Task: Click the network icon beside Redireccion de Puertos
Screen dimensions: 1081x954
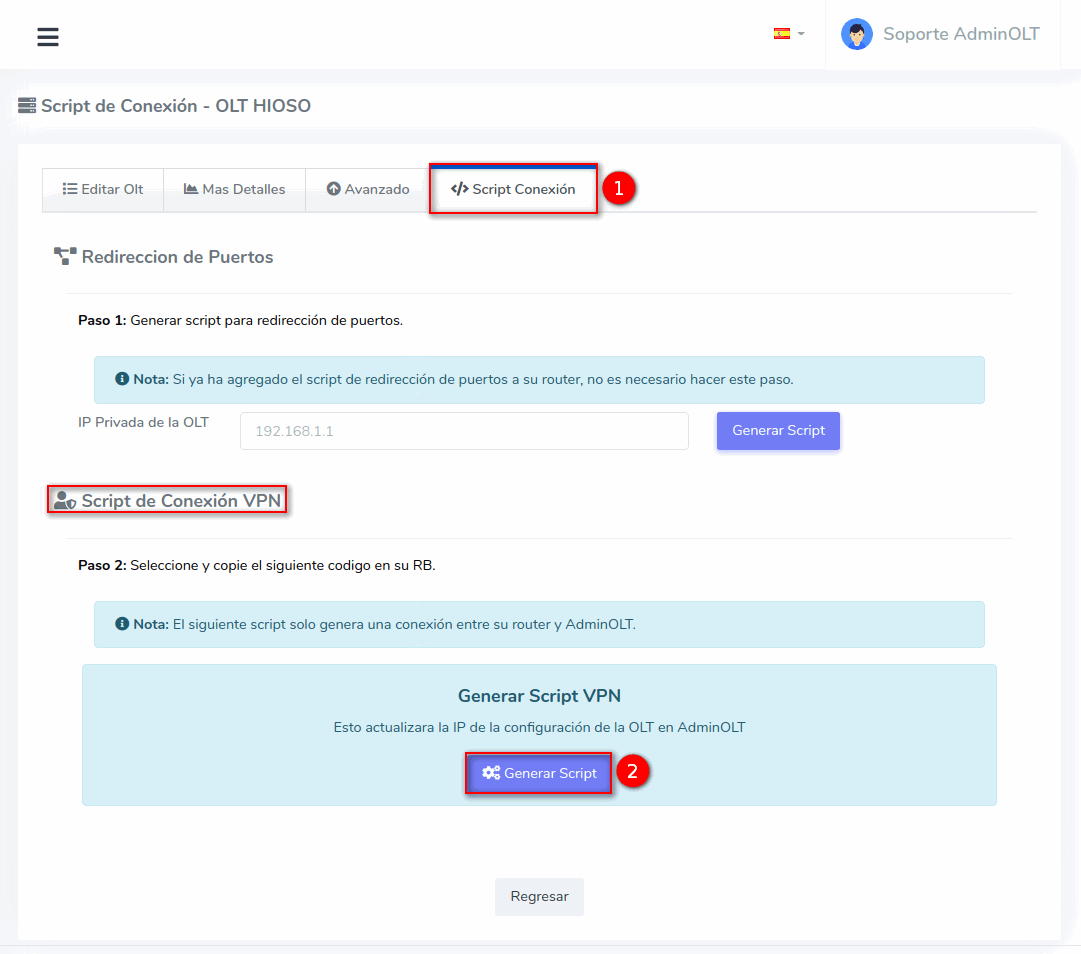Action: [65, 257]
